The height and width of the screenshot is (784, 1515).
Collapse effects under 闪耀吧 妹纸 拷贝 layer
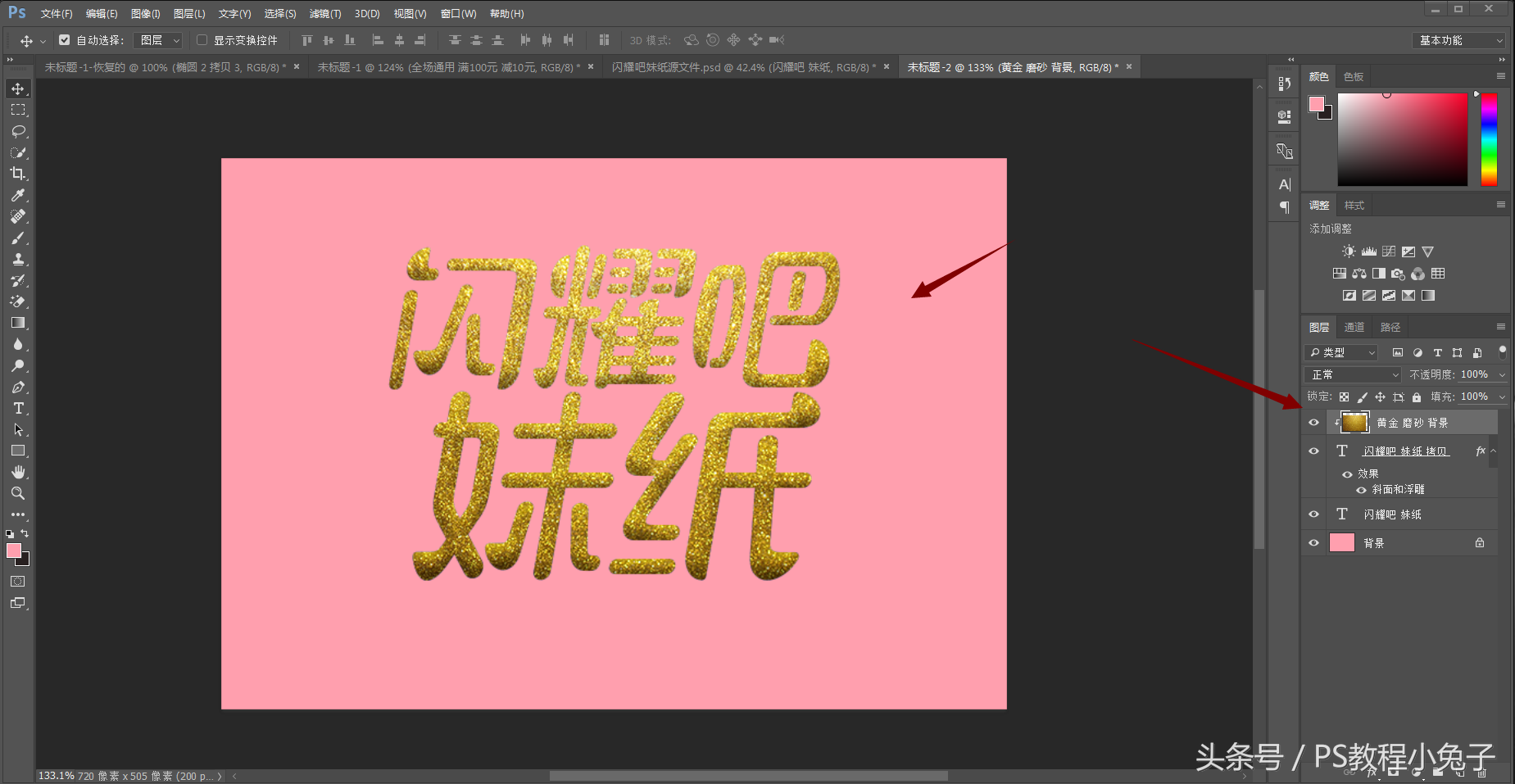(1494, 450)
